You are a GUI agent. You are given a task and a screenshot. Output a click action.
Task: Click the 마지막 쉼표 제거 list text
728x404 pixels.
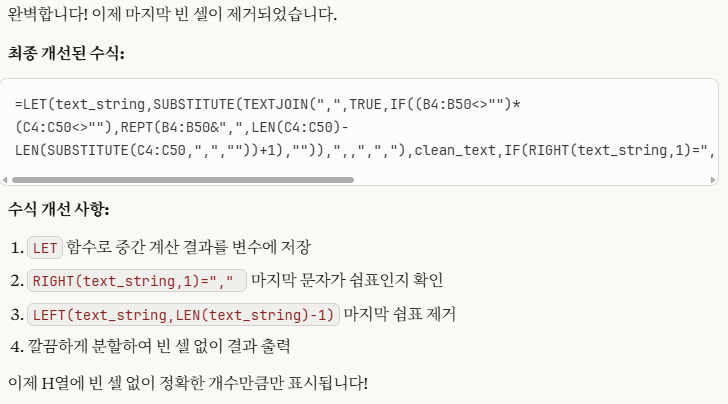click(x=399, y=314)
